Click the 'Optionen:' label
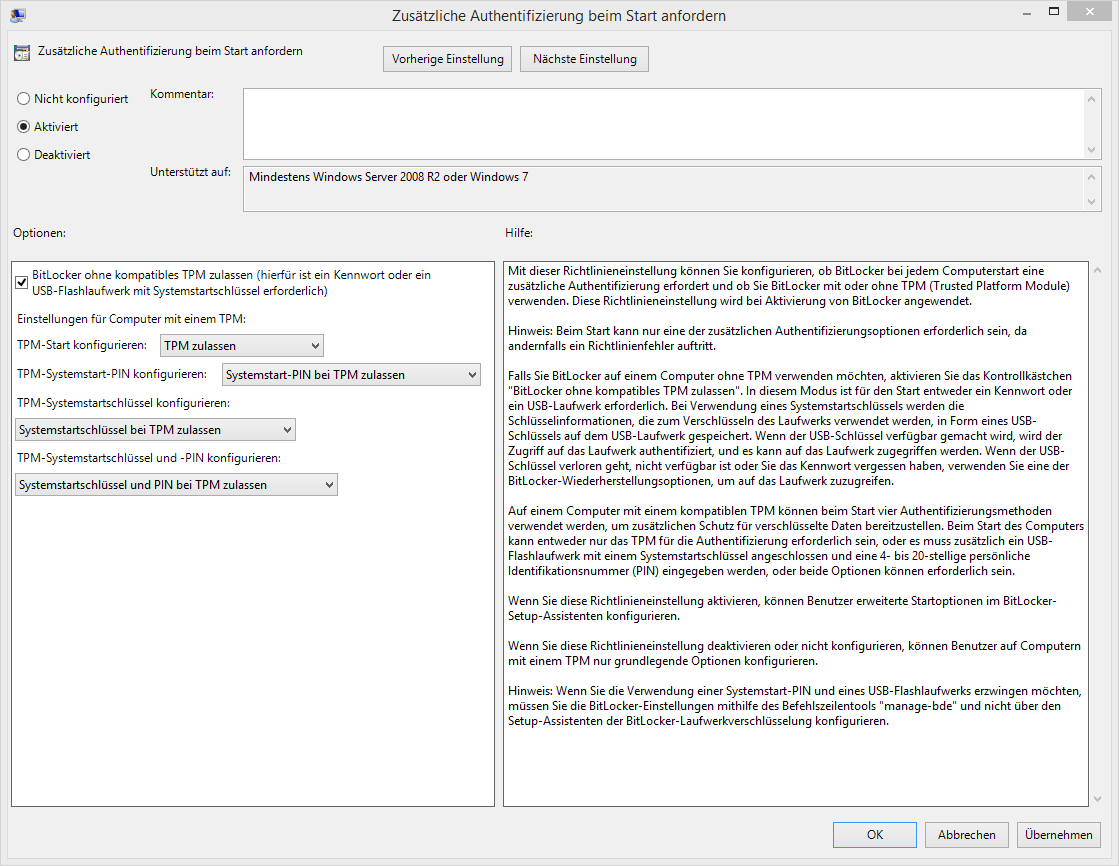 pyautogui.click(x=39, y=233)
